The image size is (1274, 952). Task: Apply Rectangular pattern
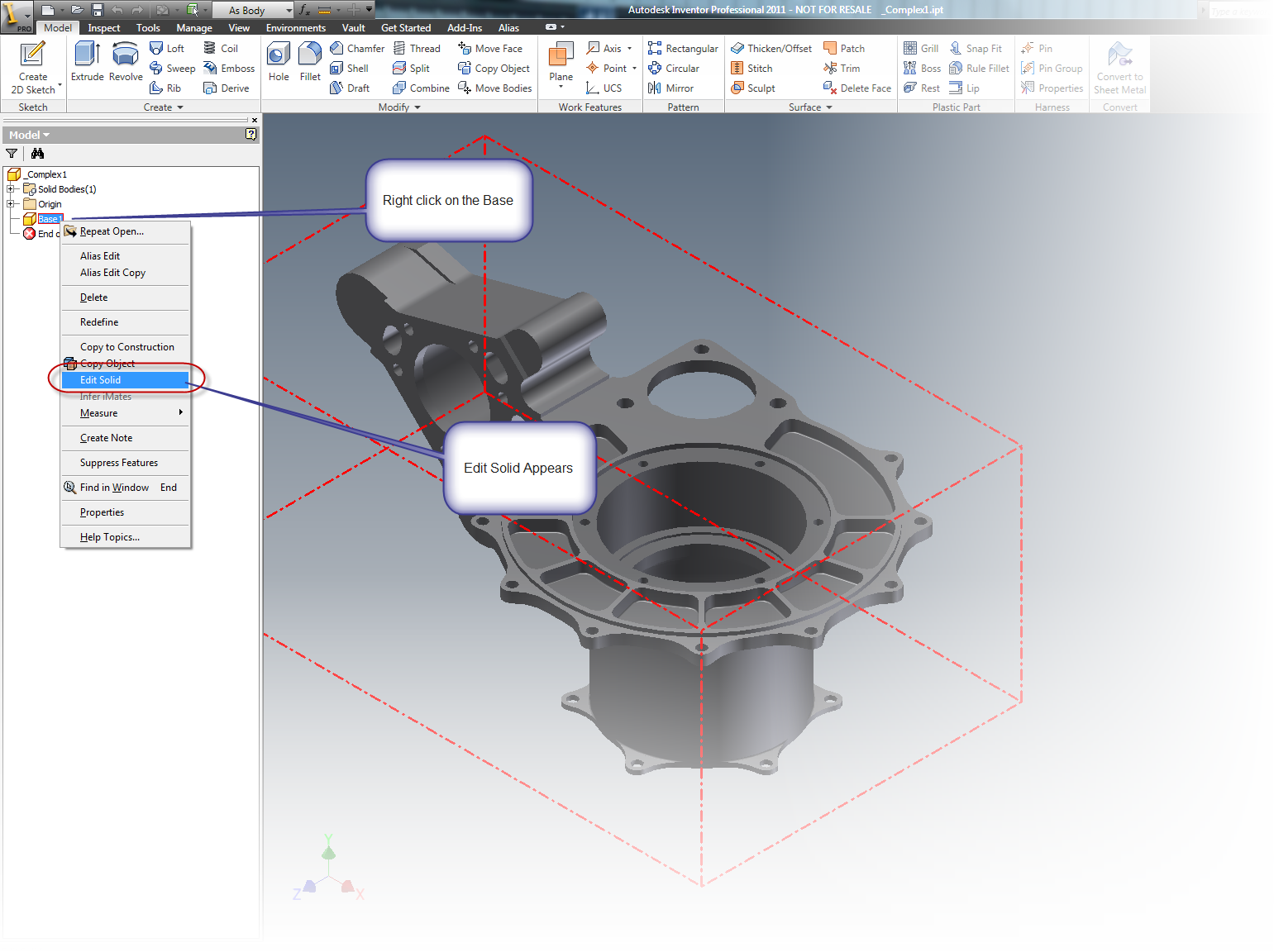(683, 49)
